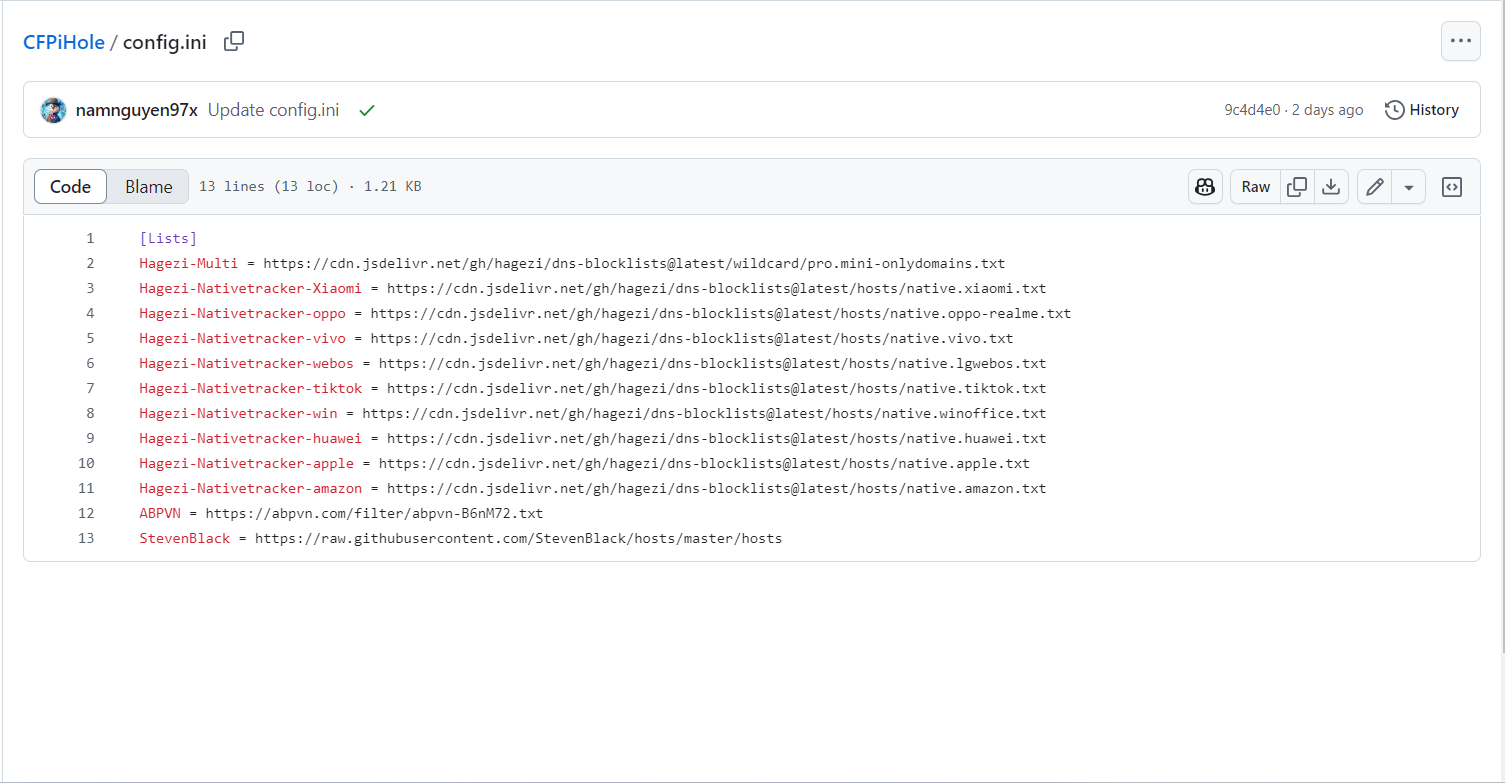Open namnguyen97x avatar image

(x=53, y=110)
